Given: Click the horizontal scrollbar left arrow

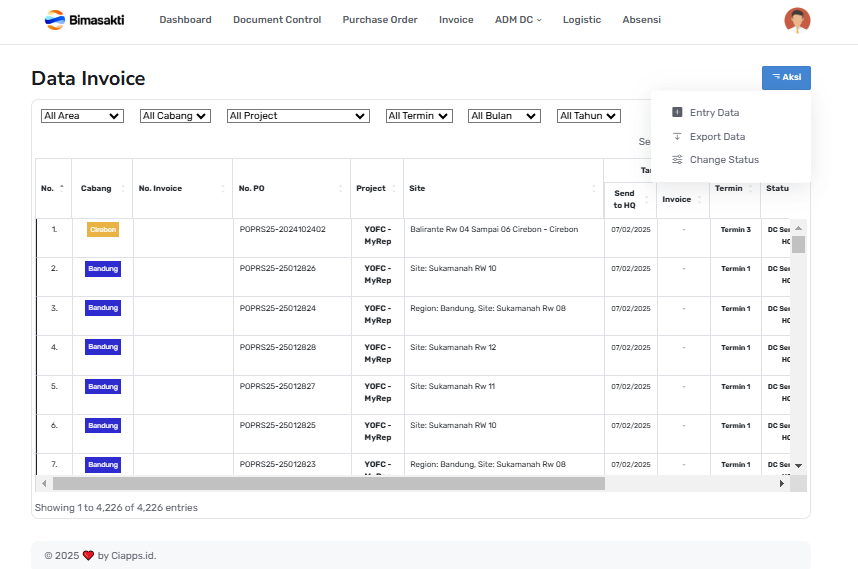Looking at the screenshot, I should coord(44,484).
